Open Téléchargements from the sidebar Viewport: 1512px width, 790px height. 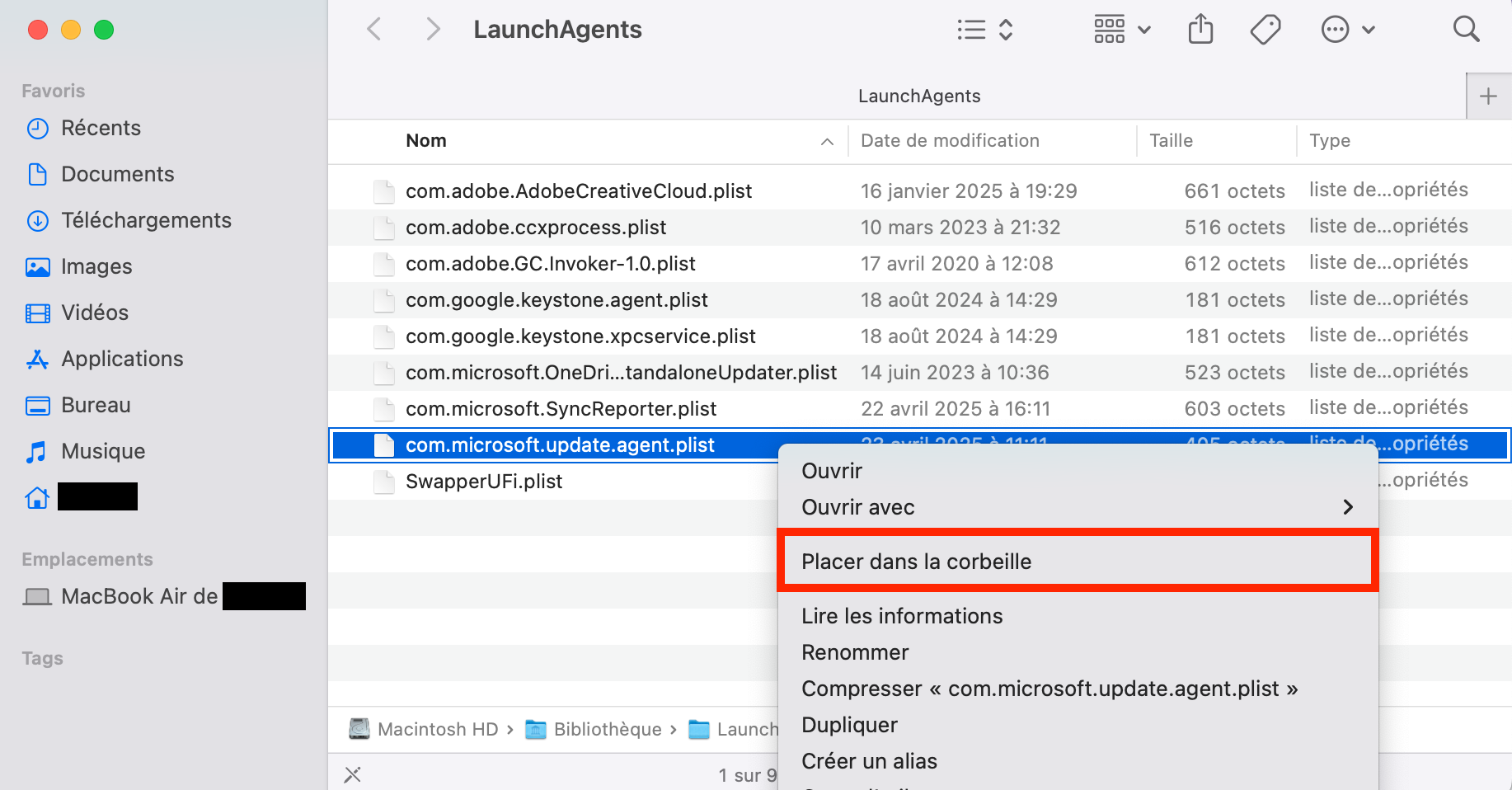(x=146, y=220)
